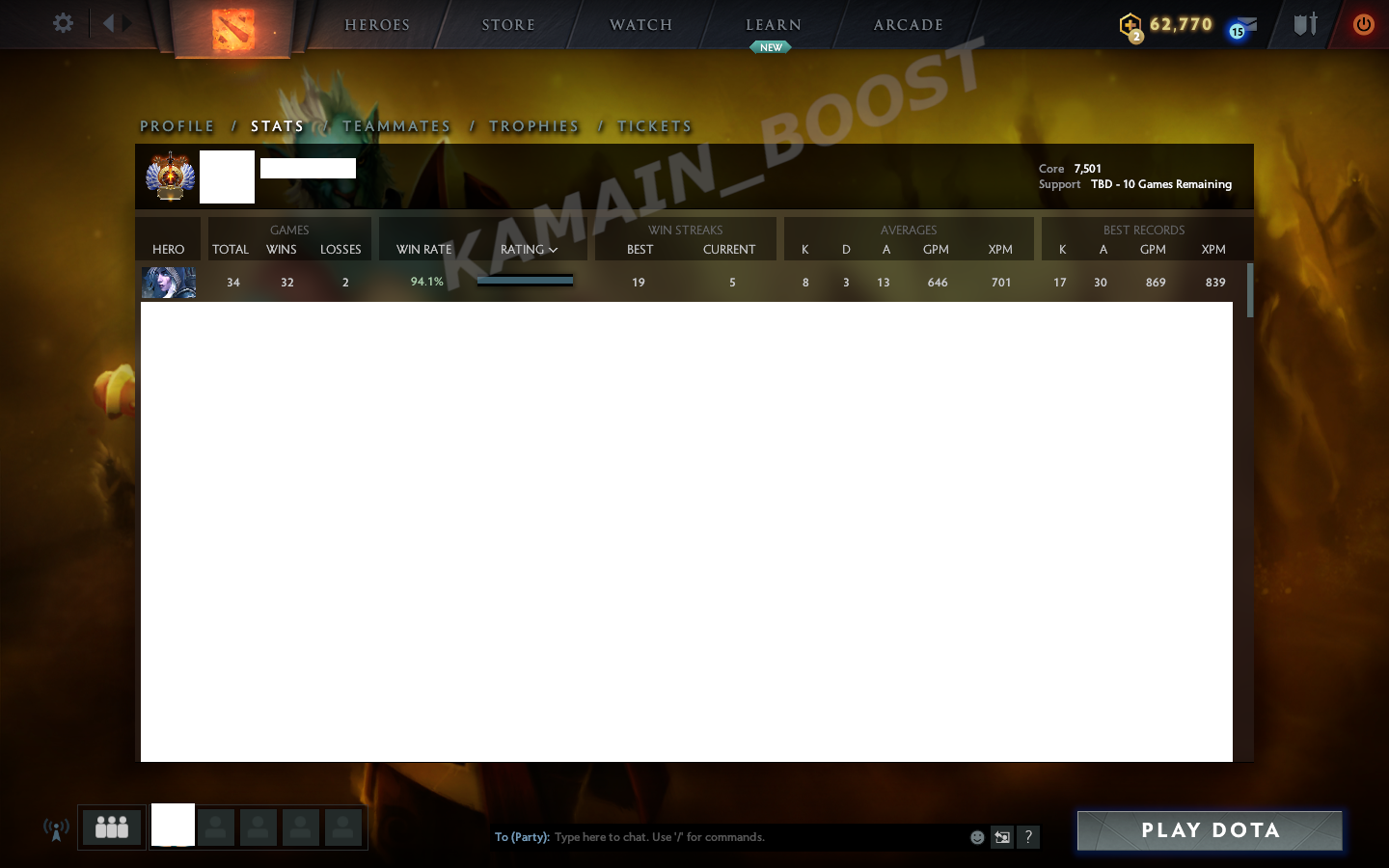Open the Learn menu

(x=774, y=25)
